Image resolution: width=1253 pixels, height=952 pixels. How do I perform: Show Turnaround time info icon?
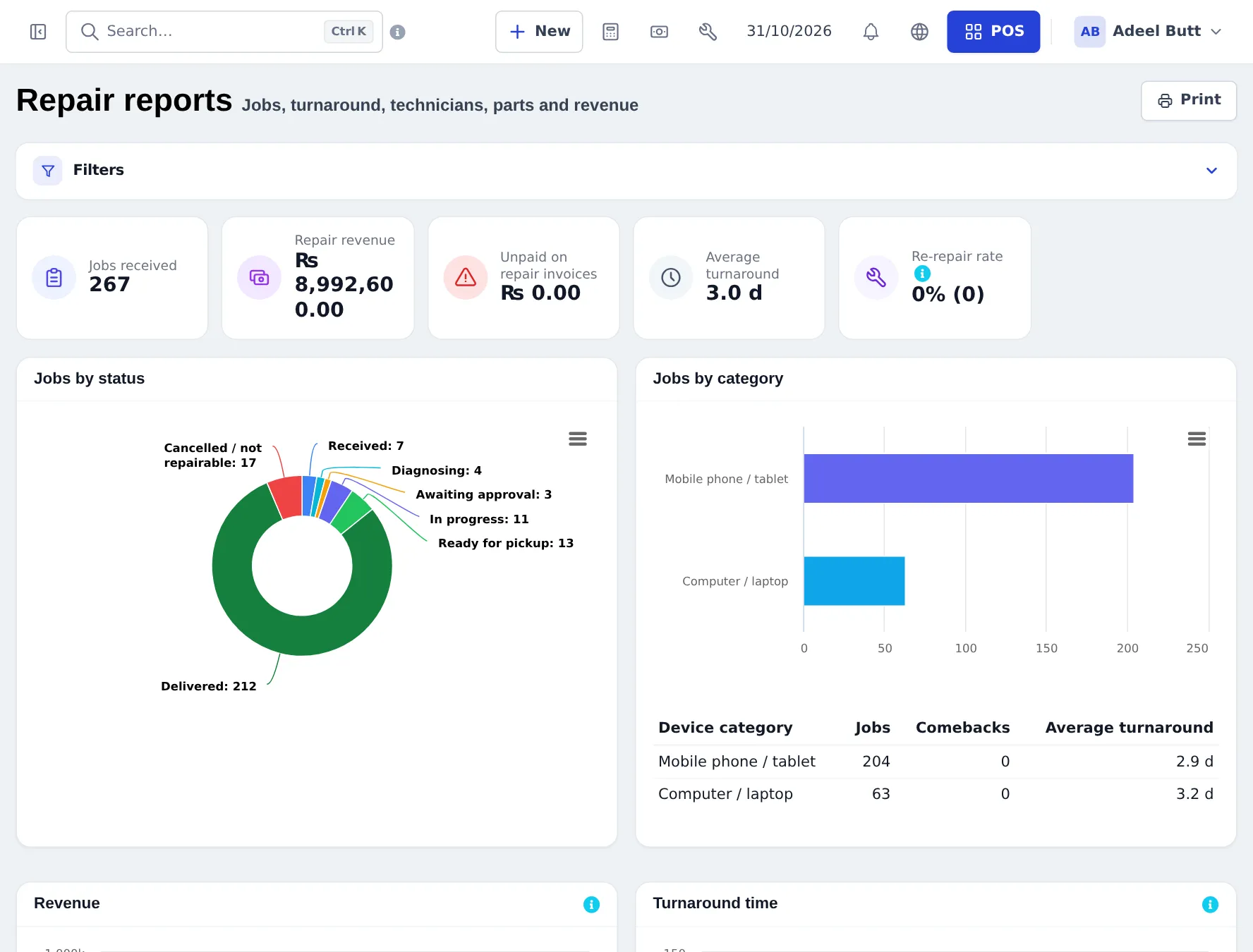(x=1210, y=905)
